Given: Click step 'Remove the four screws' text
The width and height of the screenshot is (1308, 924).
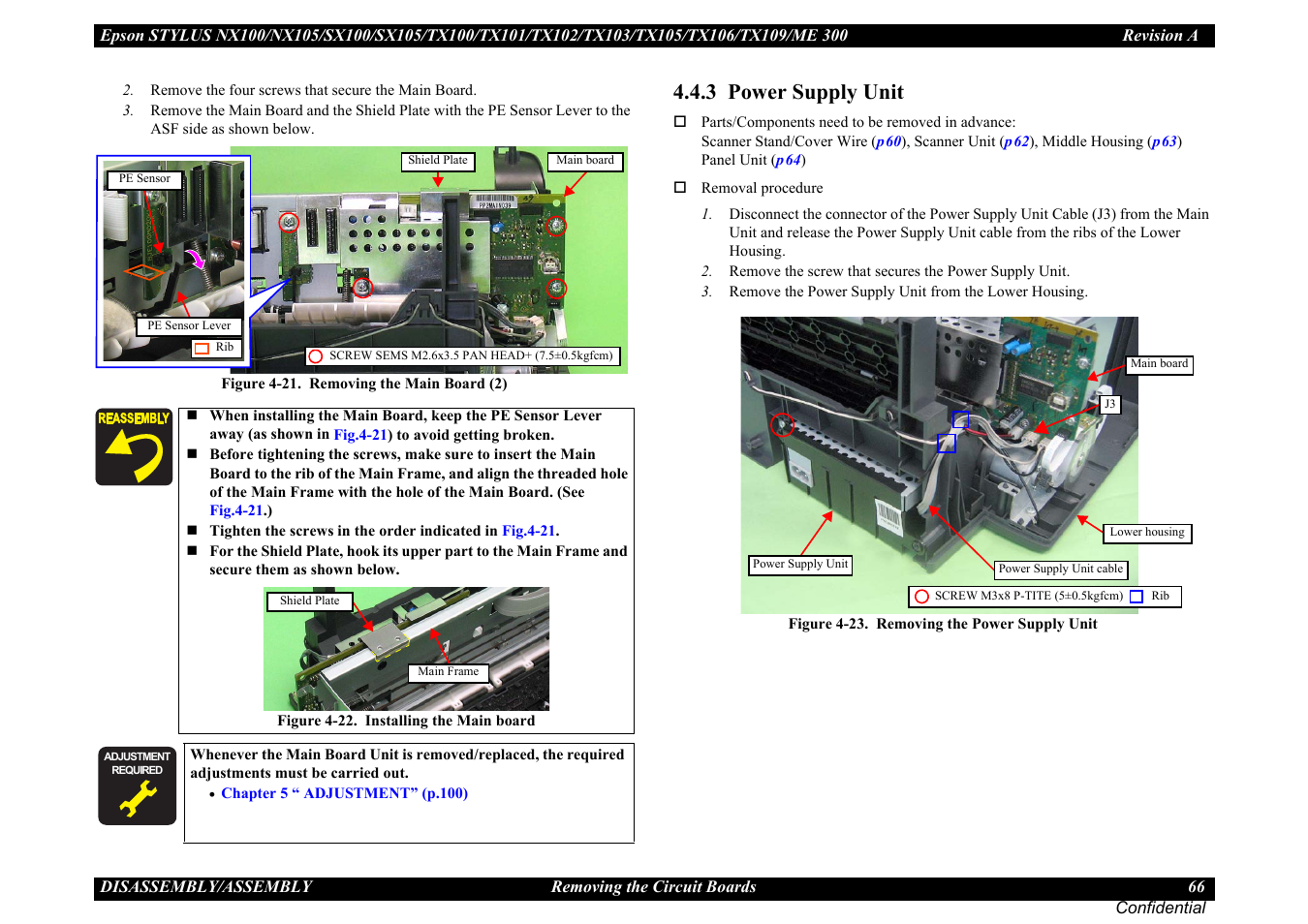Looking at the screenshot, I should pyautogui.click(x=313, y=90).
